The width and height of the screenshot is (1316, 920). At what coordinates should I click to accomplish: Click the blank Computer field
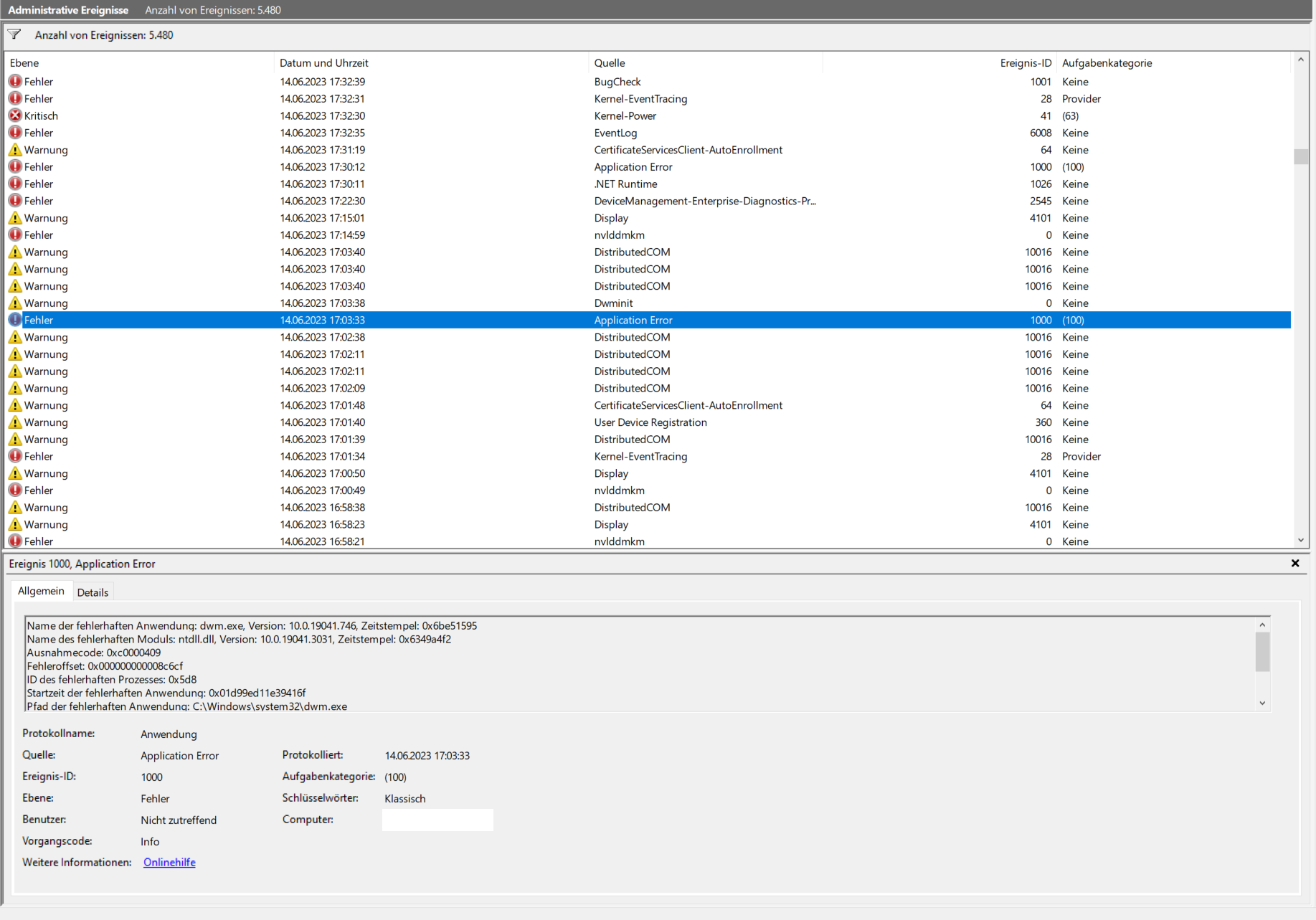pos(437,820)
